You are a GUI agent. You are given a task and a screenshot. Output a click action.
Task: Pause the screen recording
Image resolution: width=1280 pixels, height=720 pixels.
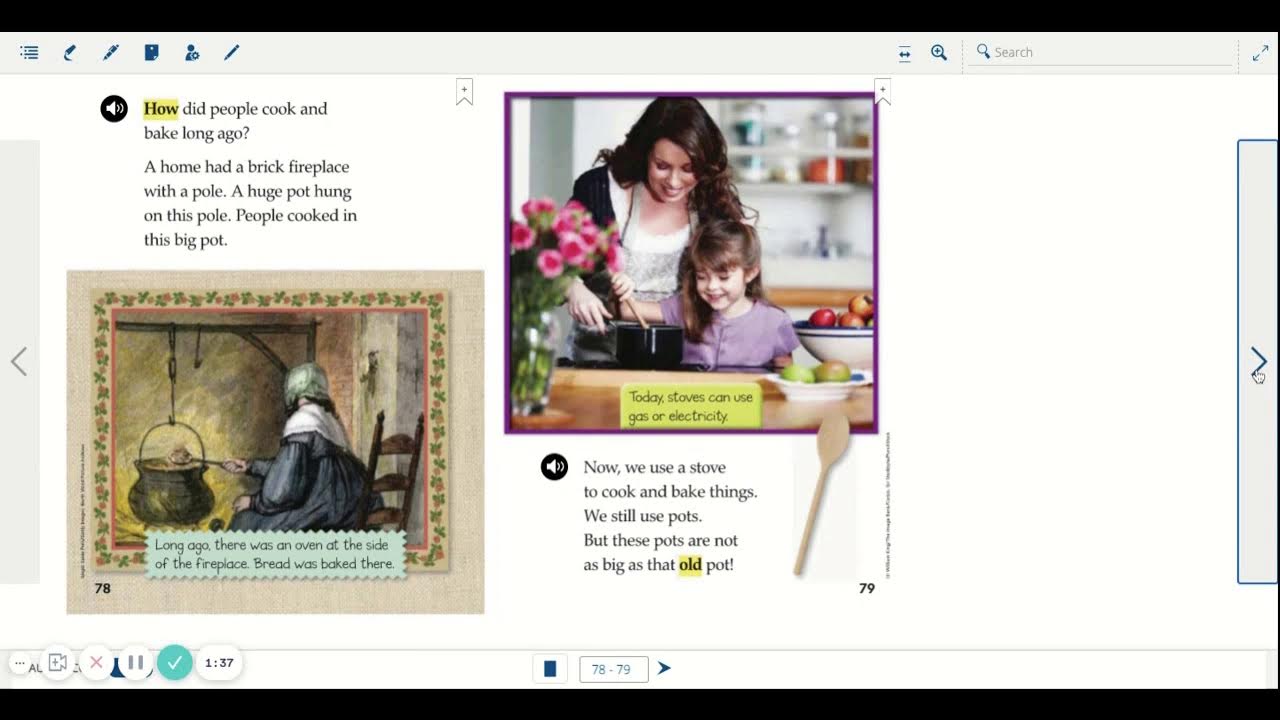pos(135,662)
